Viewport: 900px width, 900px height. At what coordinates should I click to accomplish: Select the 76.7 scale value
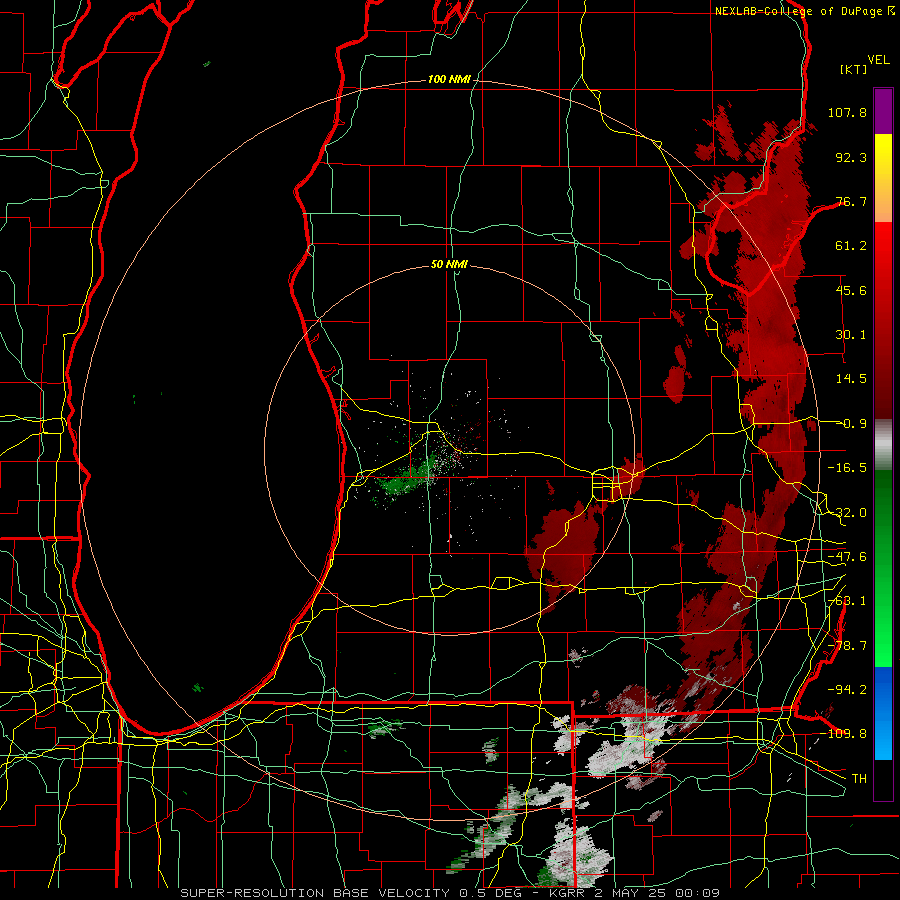[851, 201]
